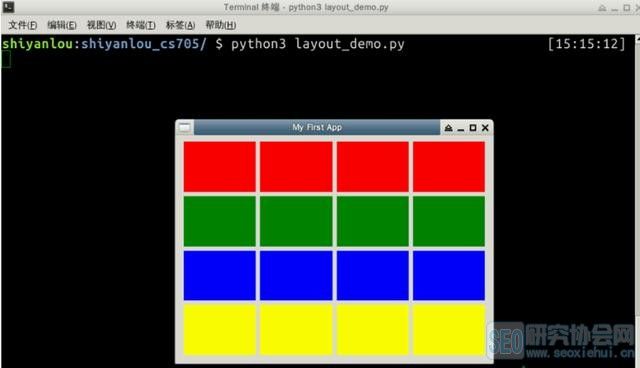
Task: Click the My First App window menu icon
Action: click(x=184, y=128)
